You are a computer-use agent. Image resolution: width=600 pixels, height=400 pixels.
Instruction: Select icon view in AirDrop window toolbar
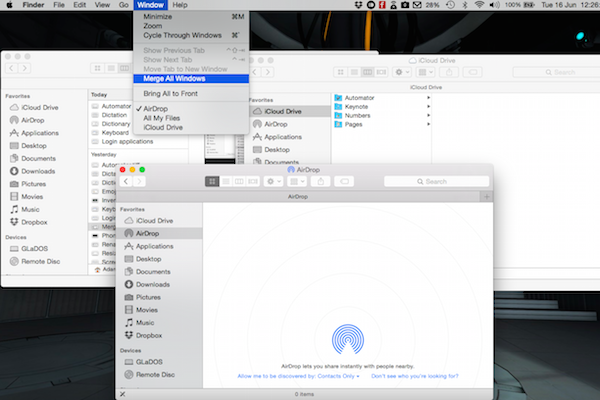[212, 181]
